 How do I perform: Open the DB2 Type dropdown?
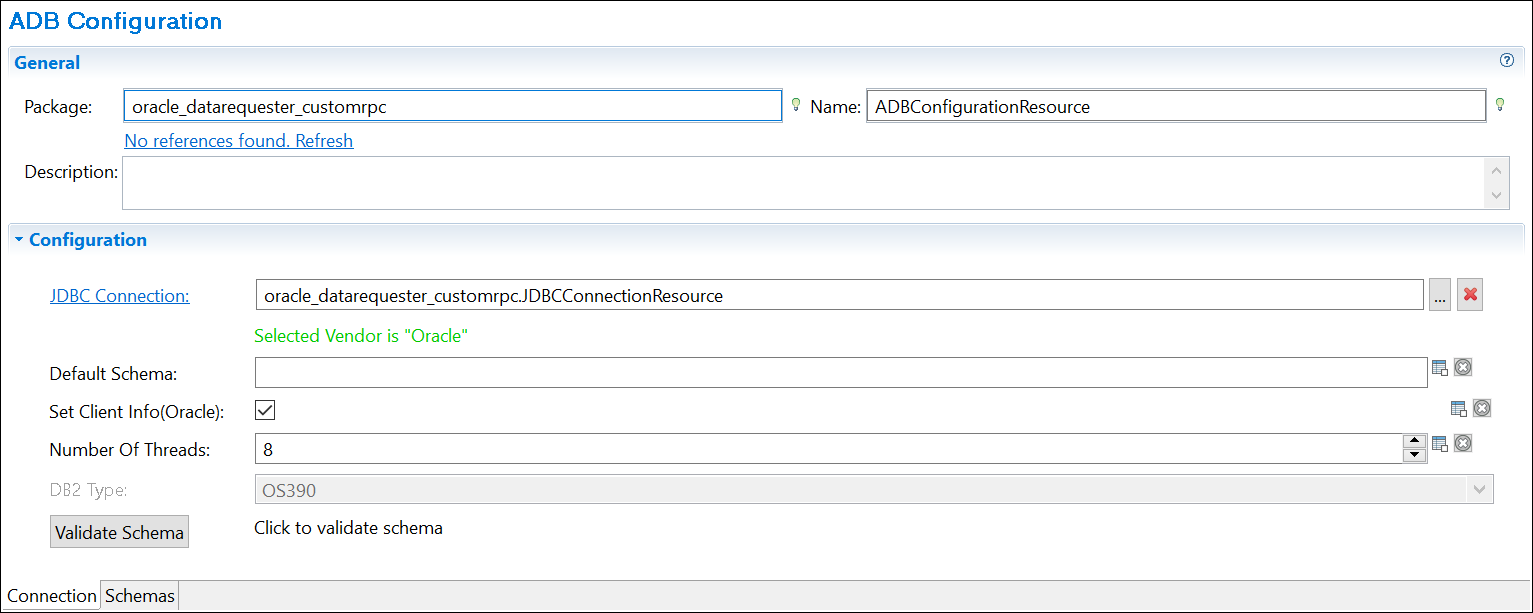(x=1480, y=490)
